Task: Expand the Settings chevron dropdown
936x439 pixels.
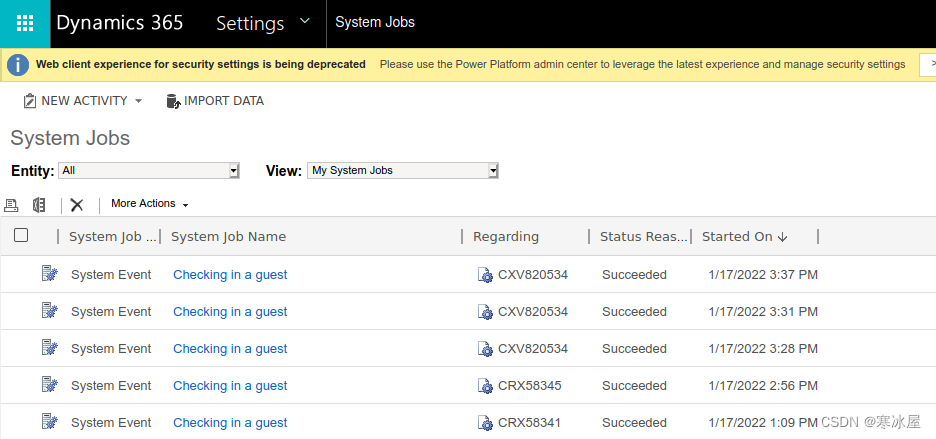Action: [304, 21]
